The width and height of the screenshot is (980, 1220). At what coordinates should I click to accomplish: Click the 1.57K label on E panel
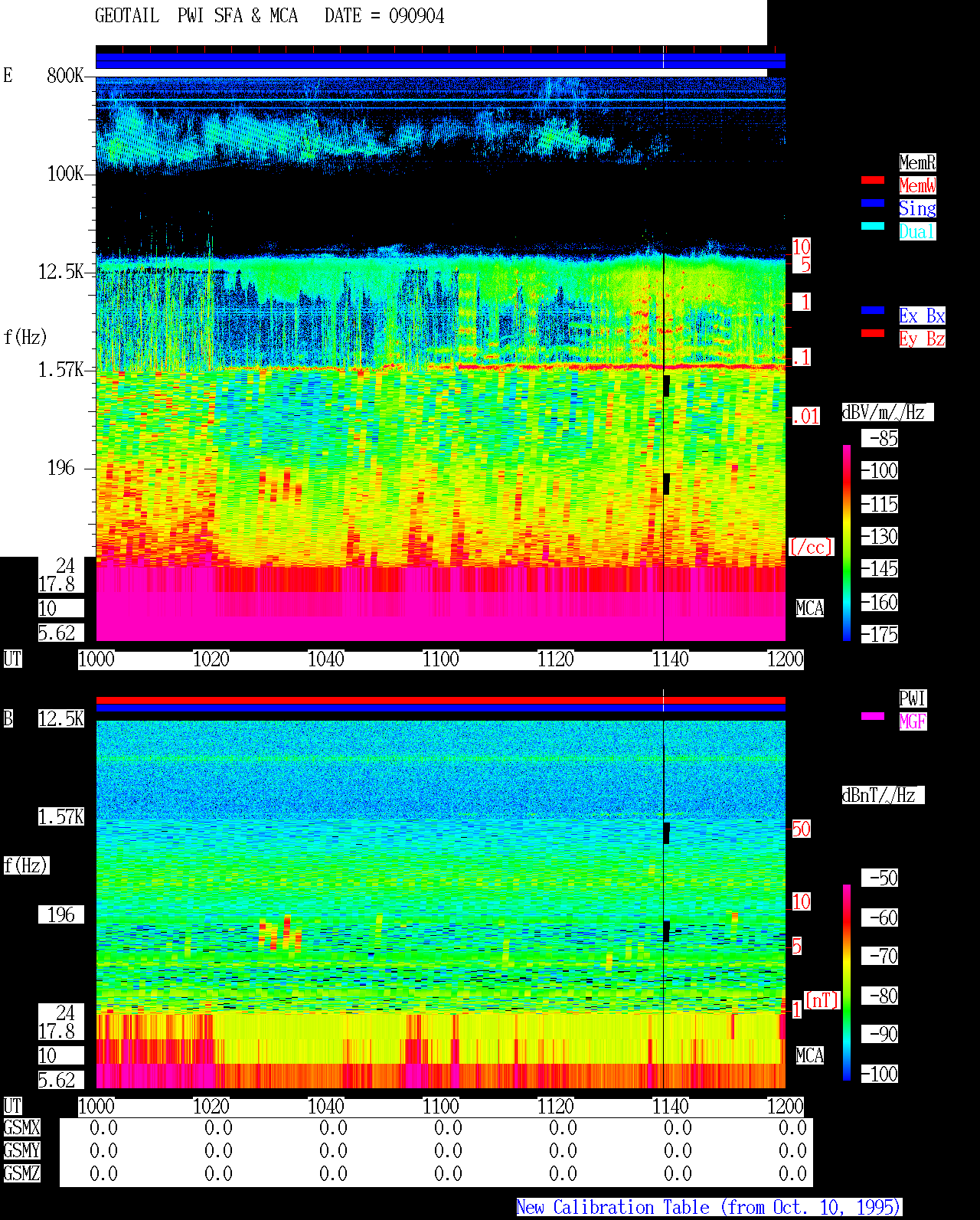click(61, 370)
